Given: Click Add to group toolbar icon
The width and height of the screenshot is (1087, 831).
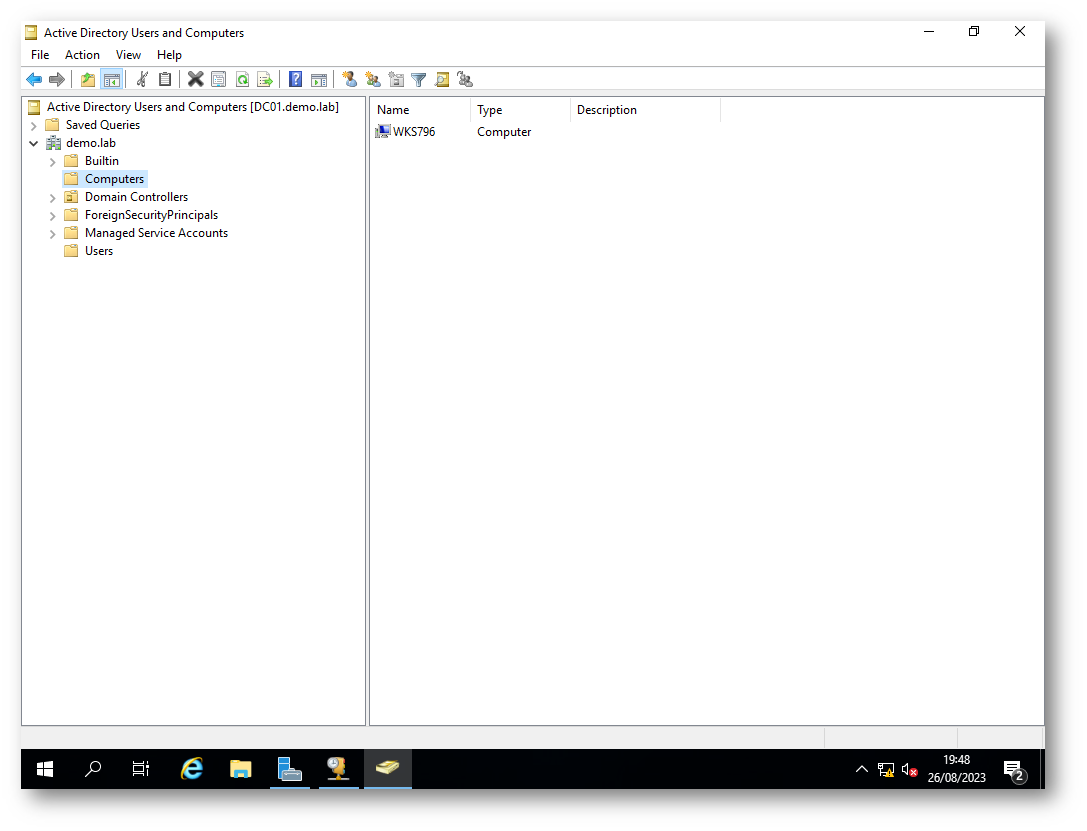Looking at the screenshot, I should [x=465, y=80].
